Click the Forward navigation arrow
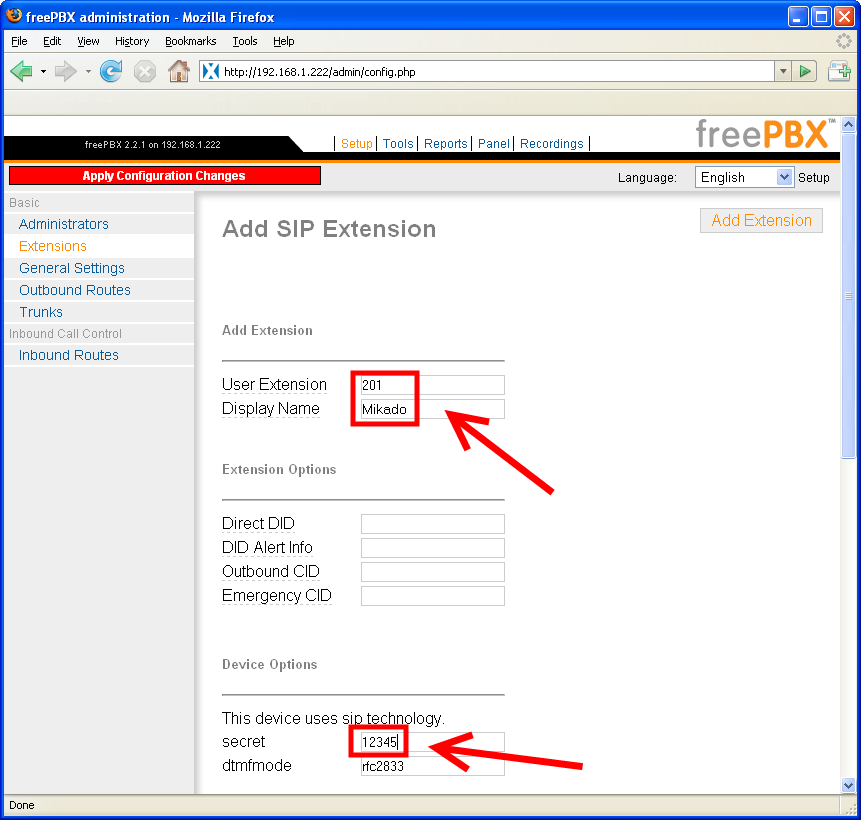The image size is (861, 820). click(66, 71)
